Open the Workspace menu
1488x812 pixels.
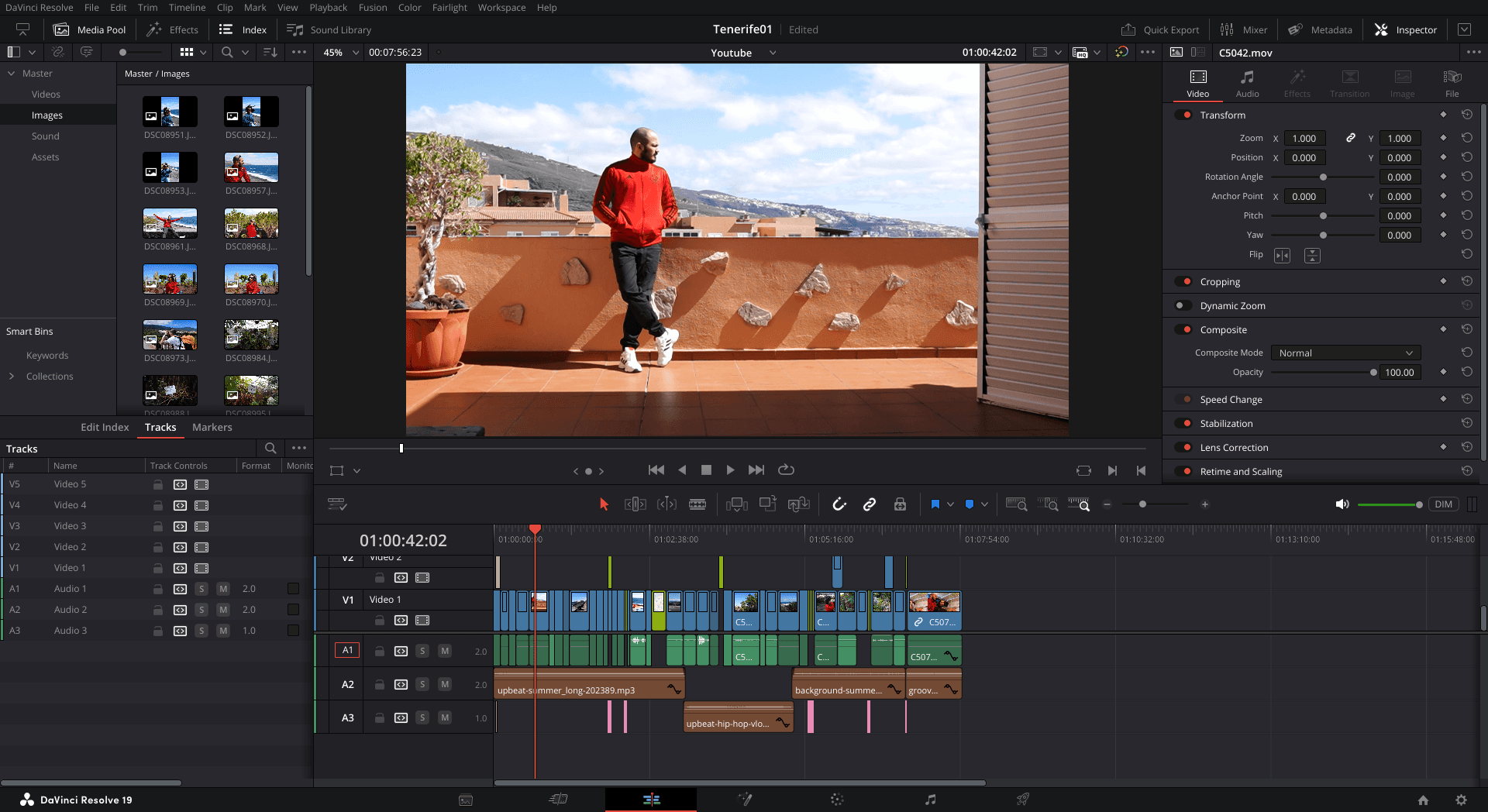(501, 8)
